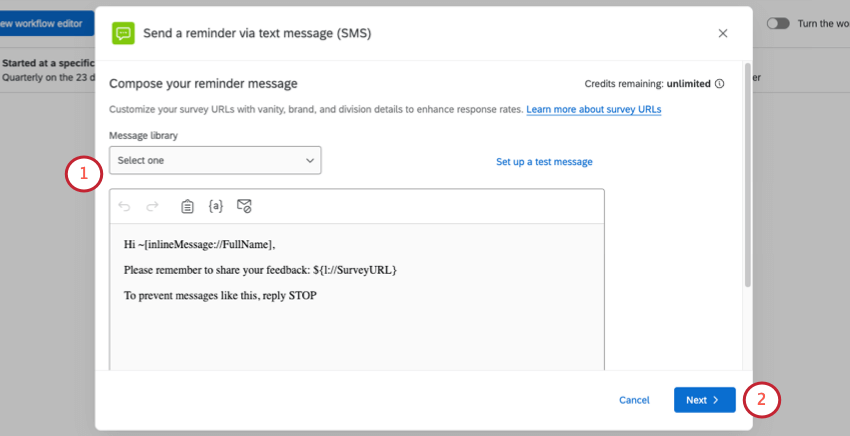Screen dimensions: 850x436
Task: Click the redo arrow in message toolbar
Action: click(x=153, y=206)
